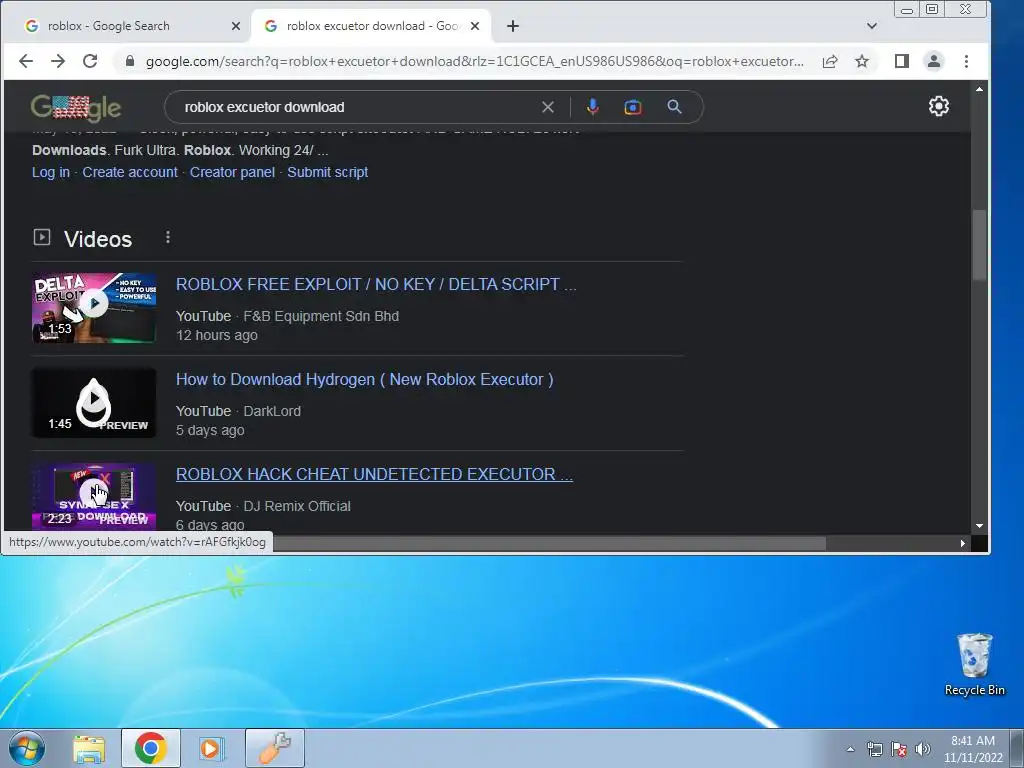Click the browser forward arrow
Image resolution: width=1024 pixels, height=768 pixels.
(x=58, y=61)
